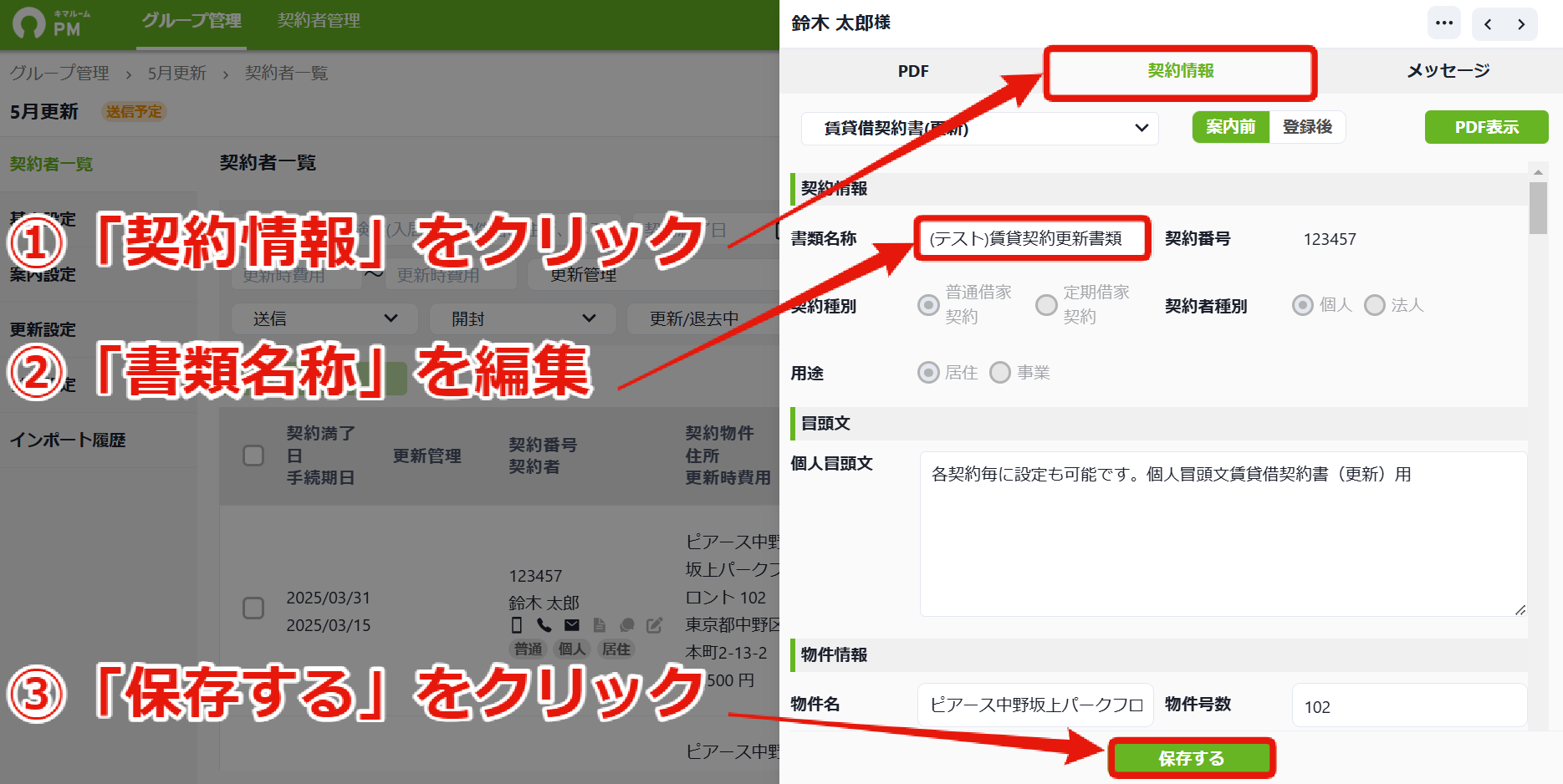1563x784 pixels.
Task: Click the envelope mail icon for 鈴木 太郎
Action: [572, 625]
